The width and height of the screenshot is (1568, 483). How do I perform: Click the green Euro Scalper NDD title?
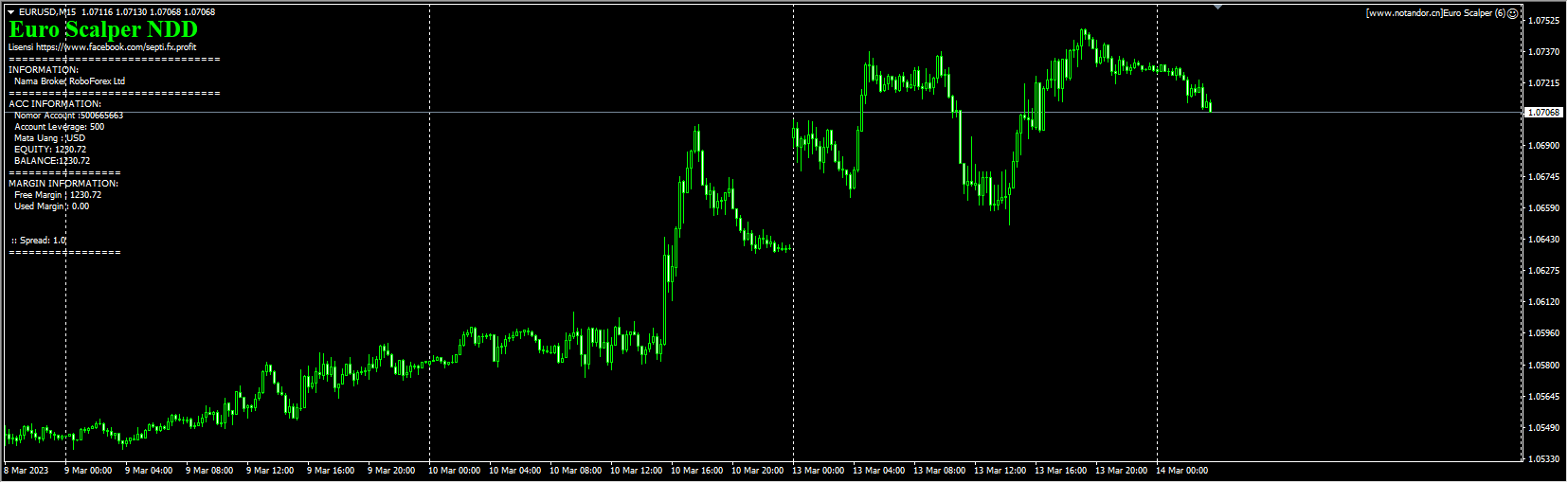(x=103, y=29)
